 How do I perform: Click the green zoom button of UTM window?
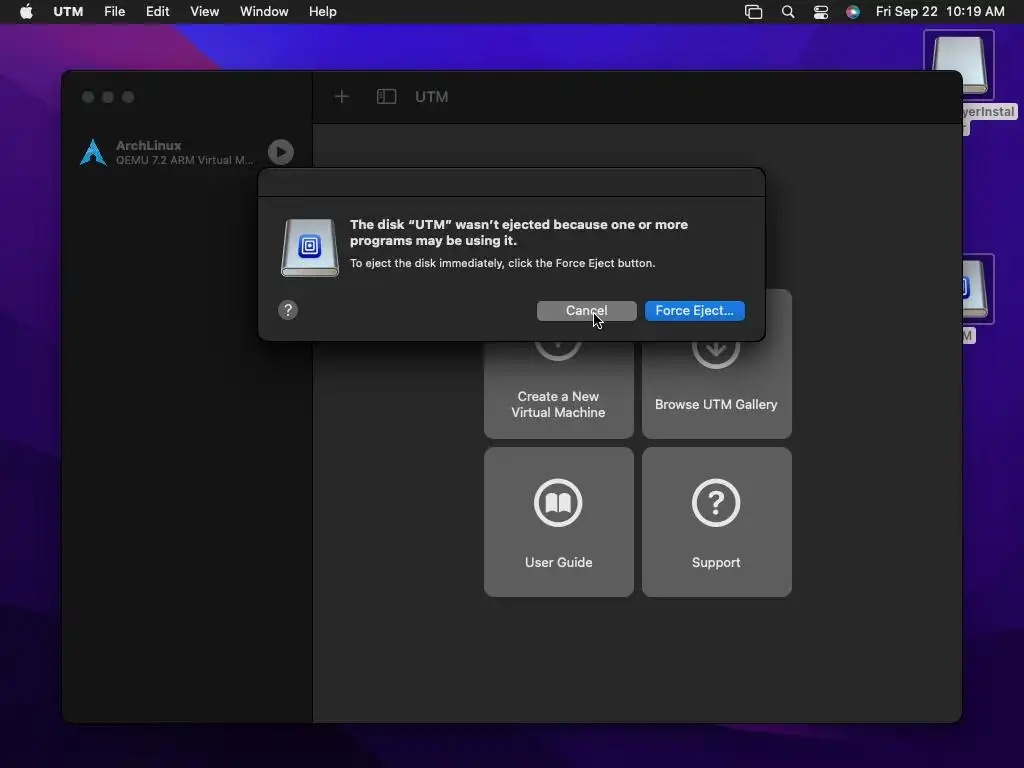point(129,97)
